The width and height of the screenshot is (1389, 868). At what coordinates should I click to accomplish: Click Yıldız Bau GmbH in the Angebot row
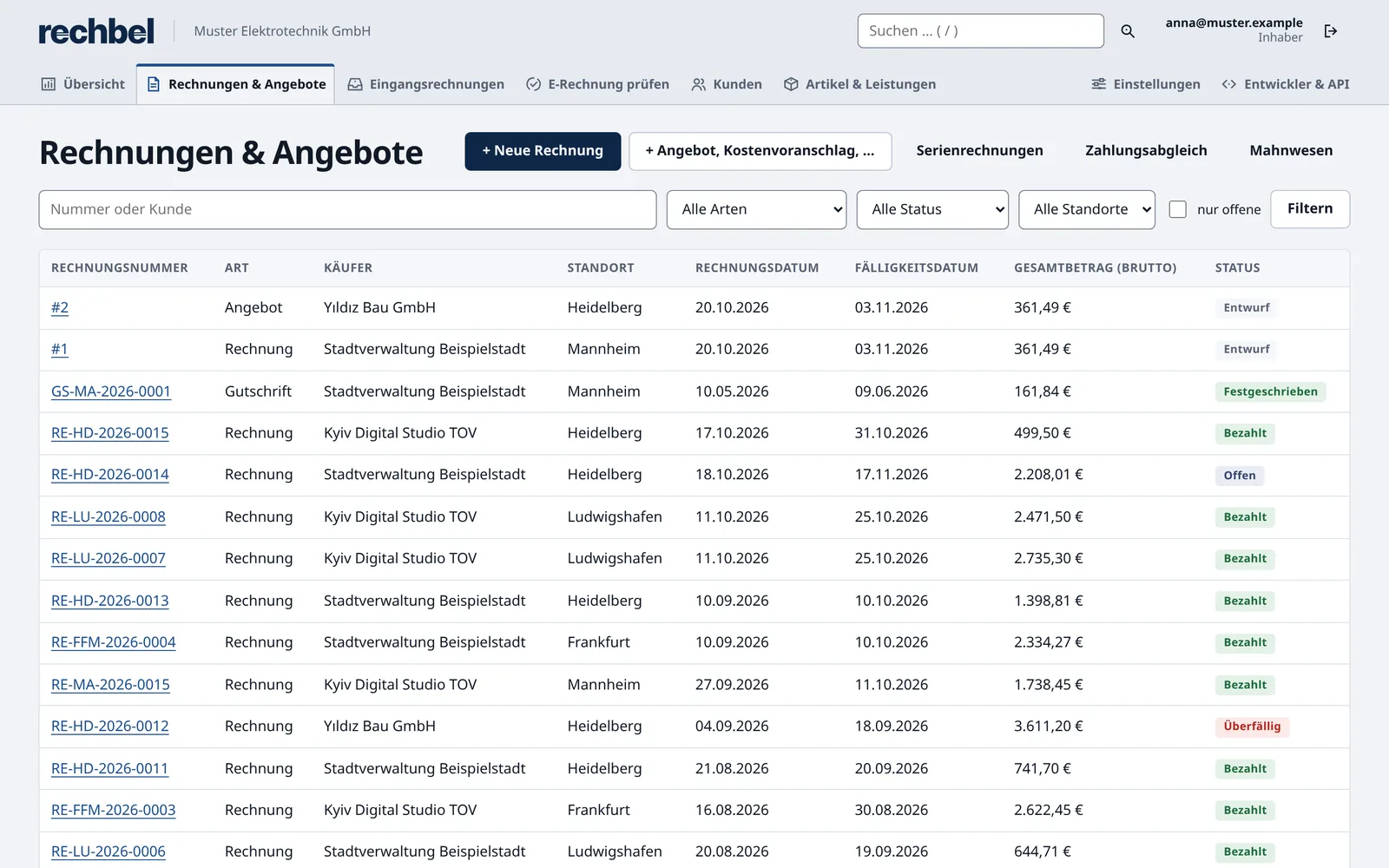pyautogui.click(x=379, y=307)
